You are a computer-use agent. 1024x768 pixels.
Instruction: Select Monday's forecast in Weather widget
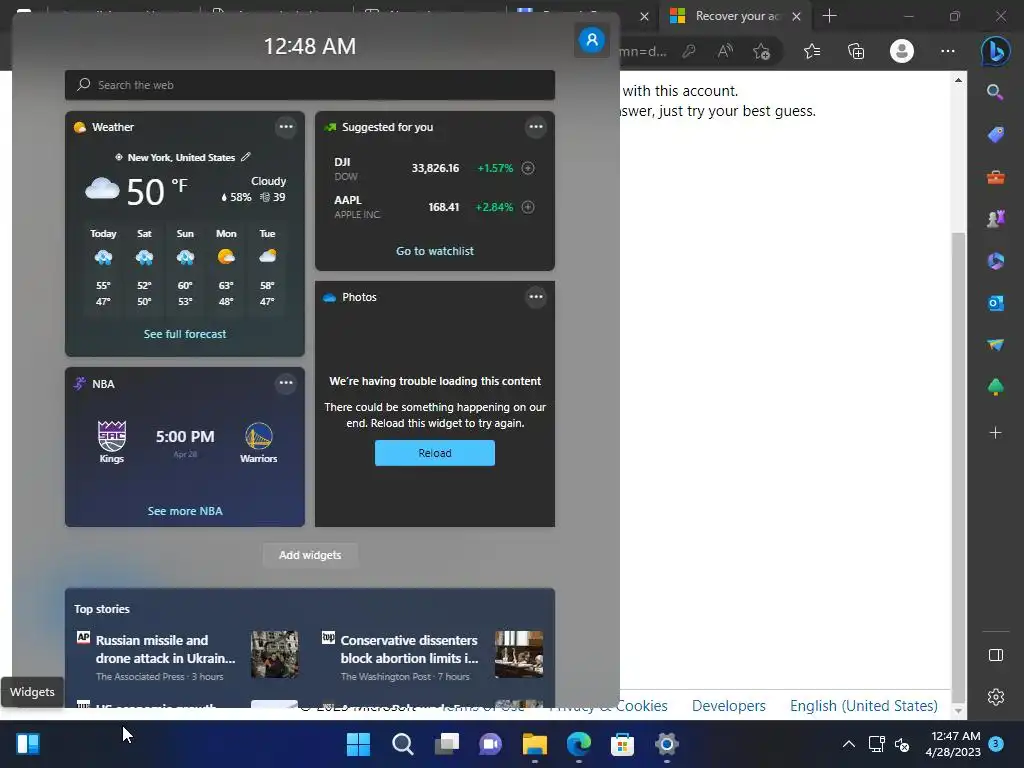tap(226, 270)
